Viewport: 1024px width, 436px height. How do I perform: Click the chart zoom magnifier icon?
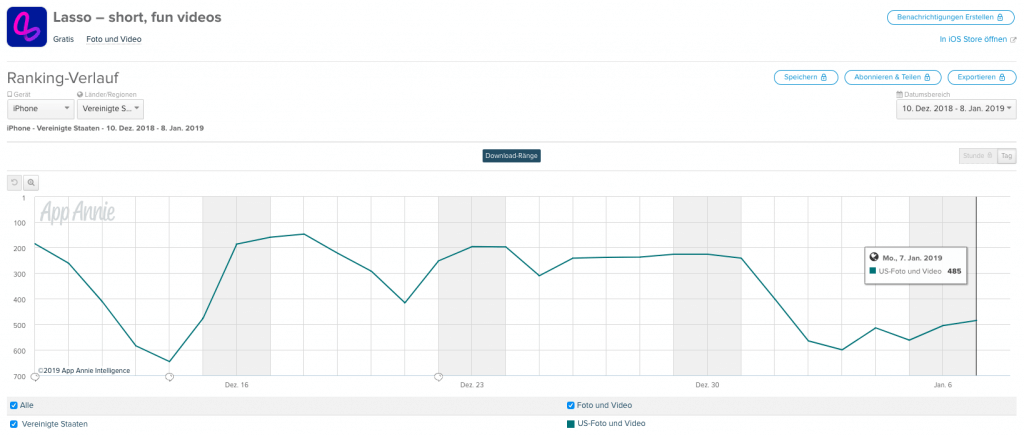click(31, 183)
